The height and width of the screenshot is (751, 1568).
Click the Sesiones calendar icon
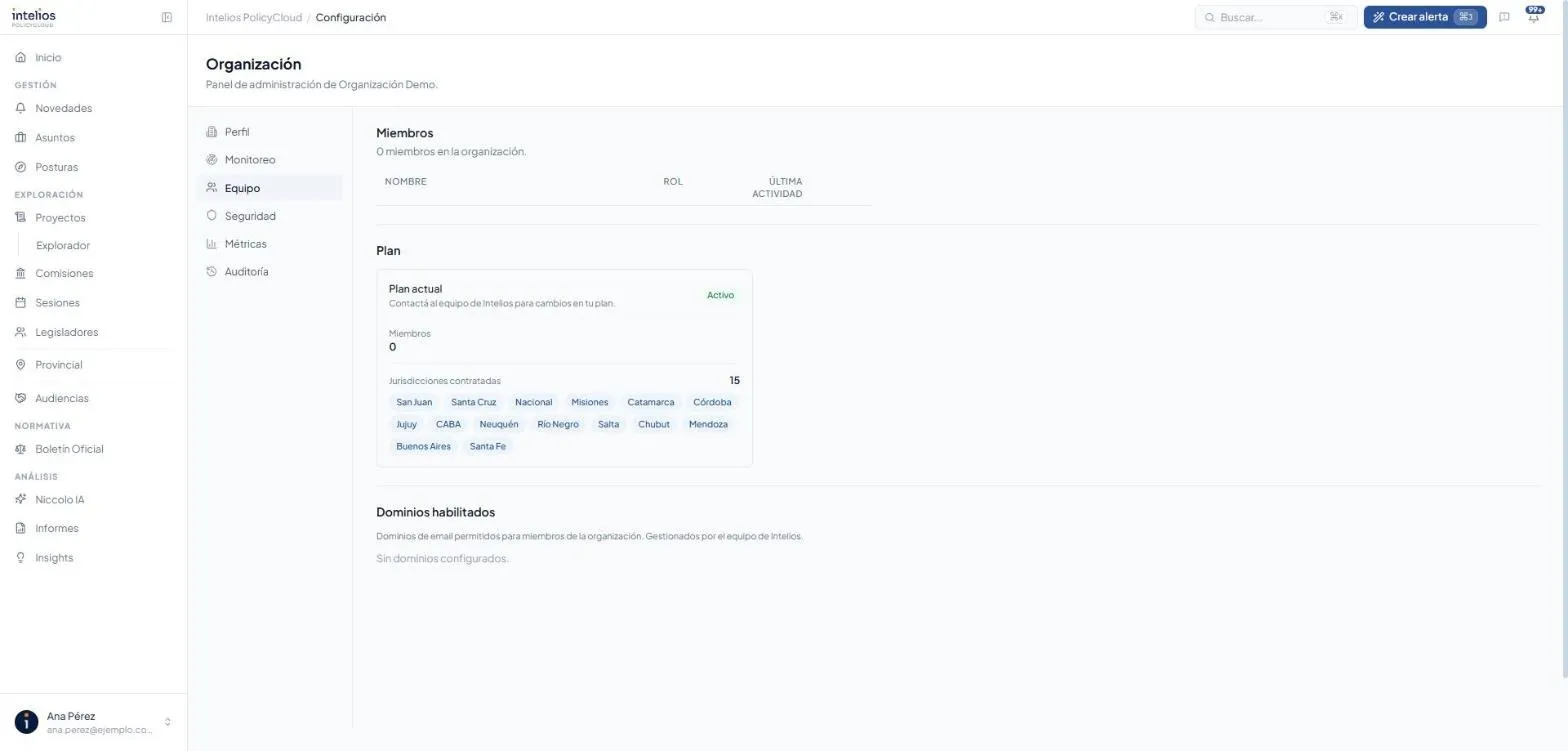point(20,303)
